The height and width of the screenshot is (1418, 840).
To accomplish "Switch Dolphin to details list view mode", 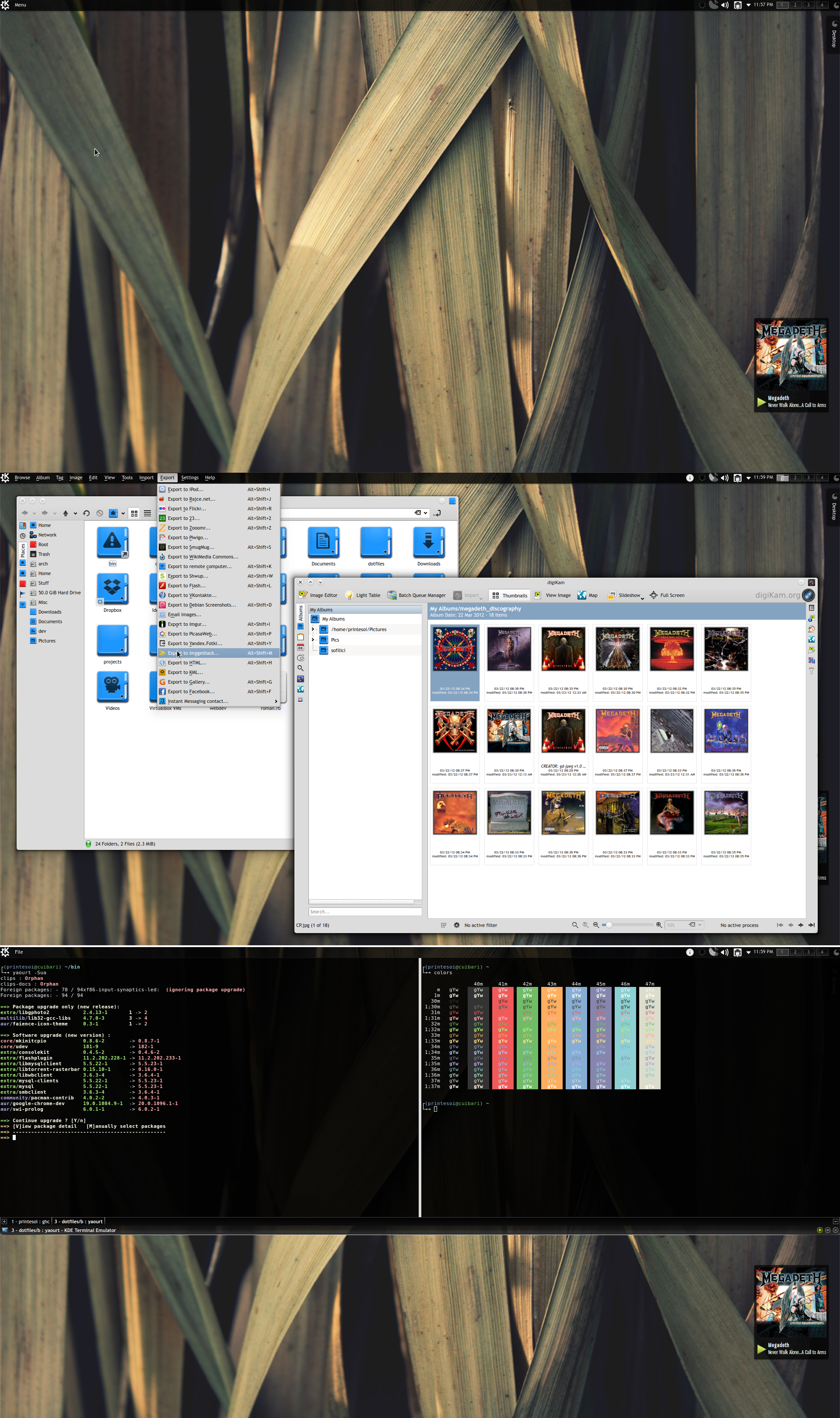I will [x=148, y=513].
